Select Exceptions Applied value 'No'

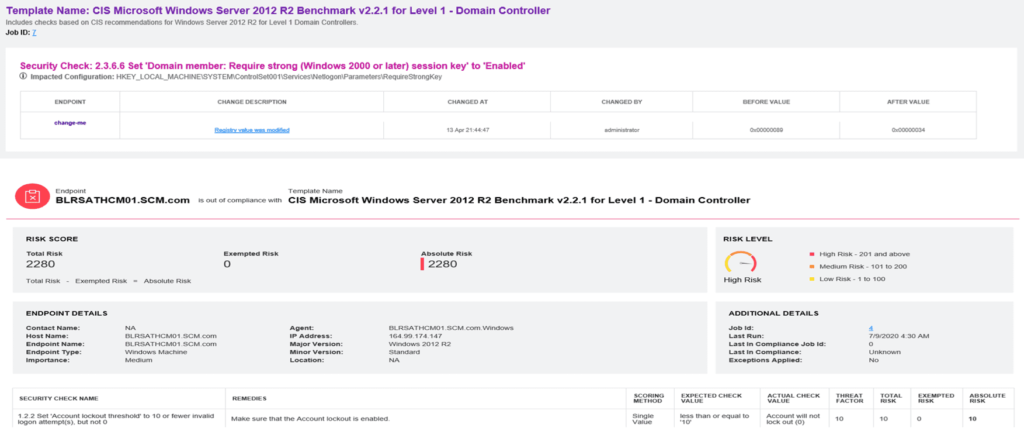coord(872,360)
